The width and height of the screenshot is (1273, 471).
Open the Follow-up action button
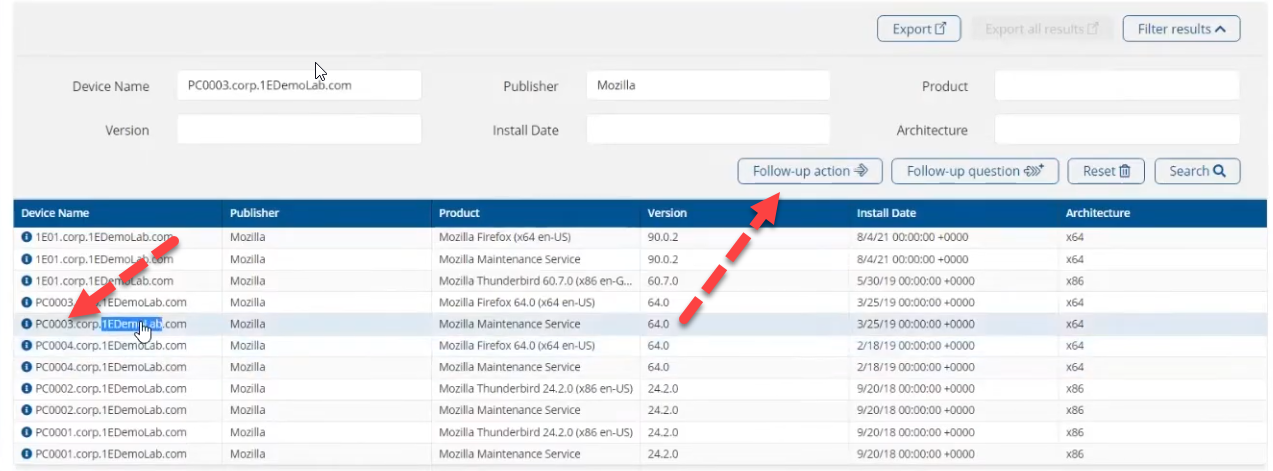pyautogui.click(x=810, y=171)
